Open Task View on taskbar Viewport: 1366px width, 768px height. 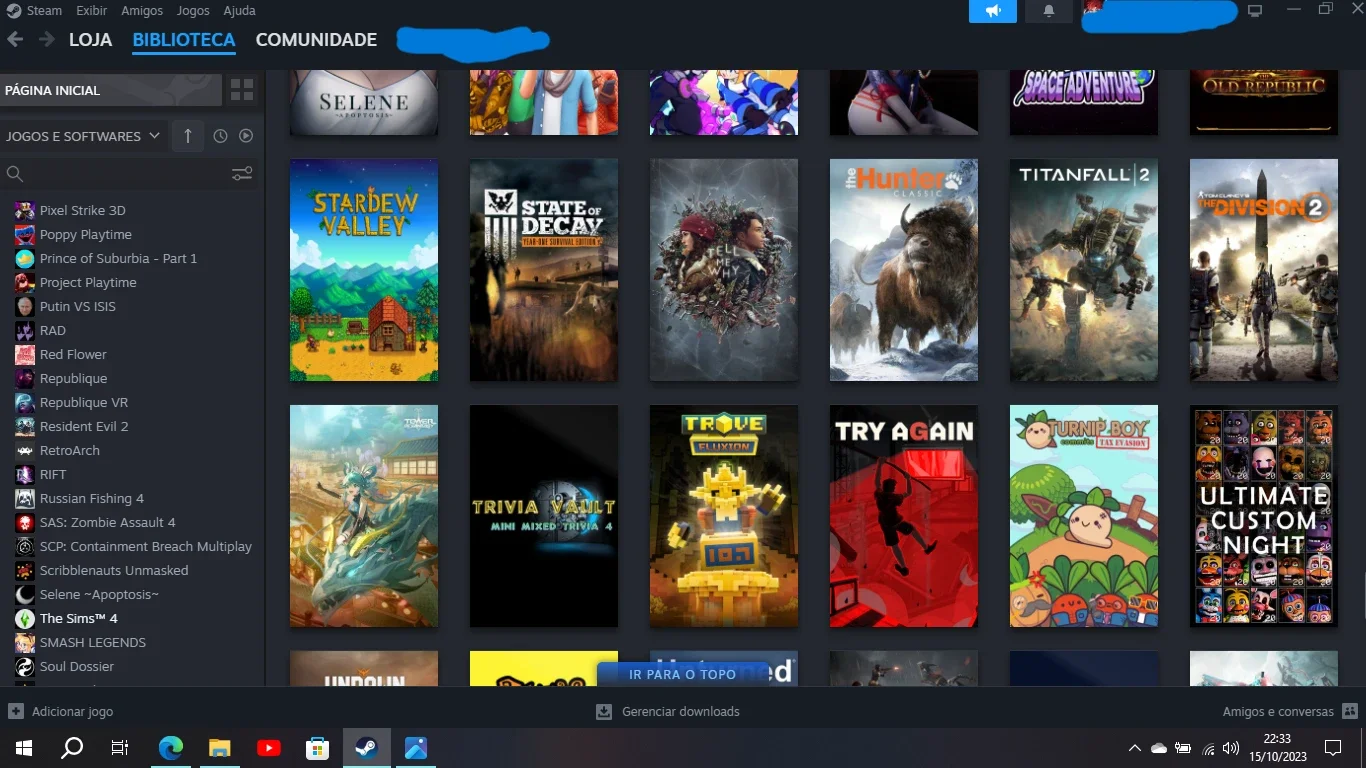tap(120, 748)
